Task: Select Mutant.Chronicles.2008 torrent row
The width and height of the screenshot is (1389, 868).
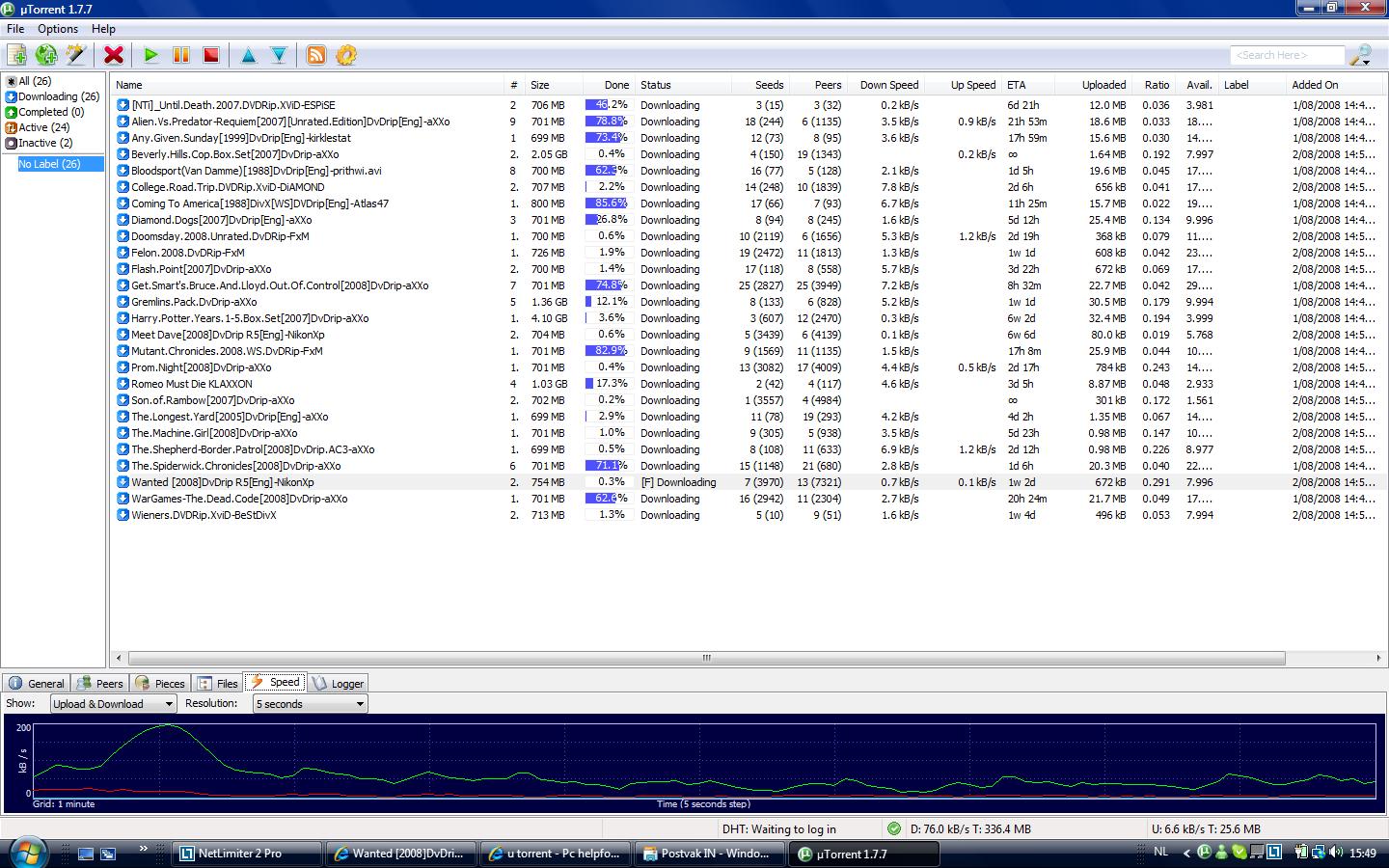Action: [x=749, y=351]
